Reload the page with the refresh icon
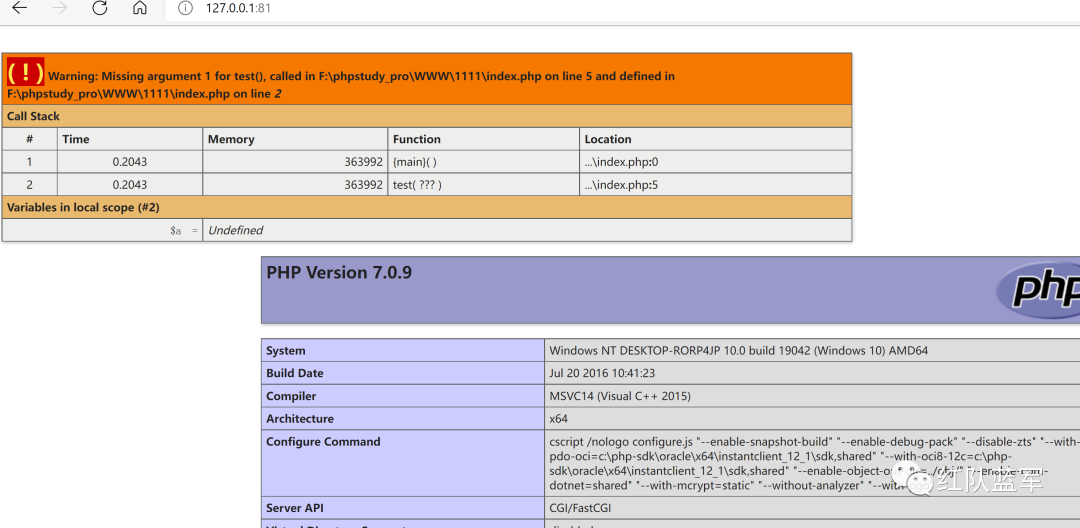 pyautogui.click(x=100, y=8)
